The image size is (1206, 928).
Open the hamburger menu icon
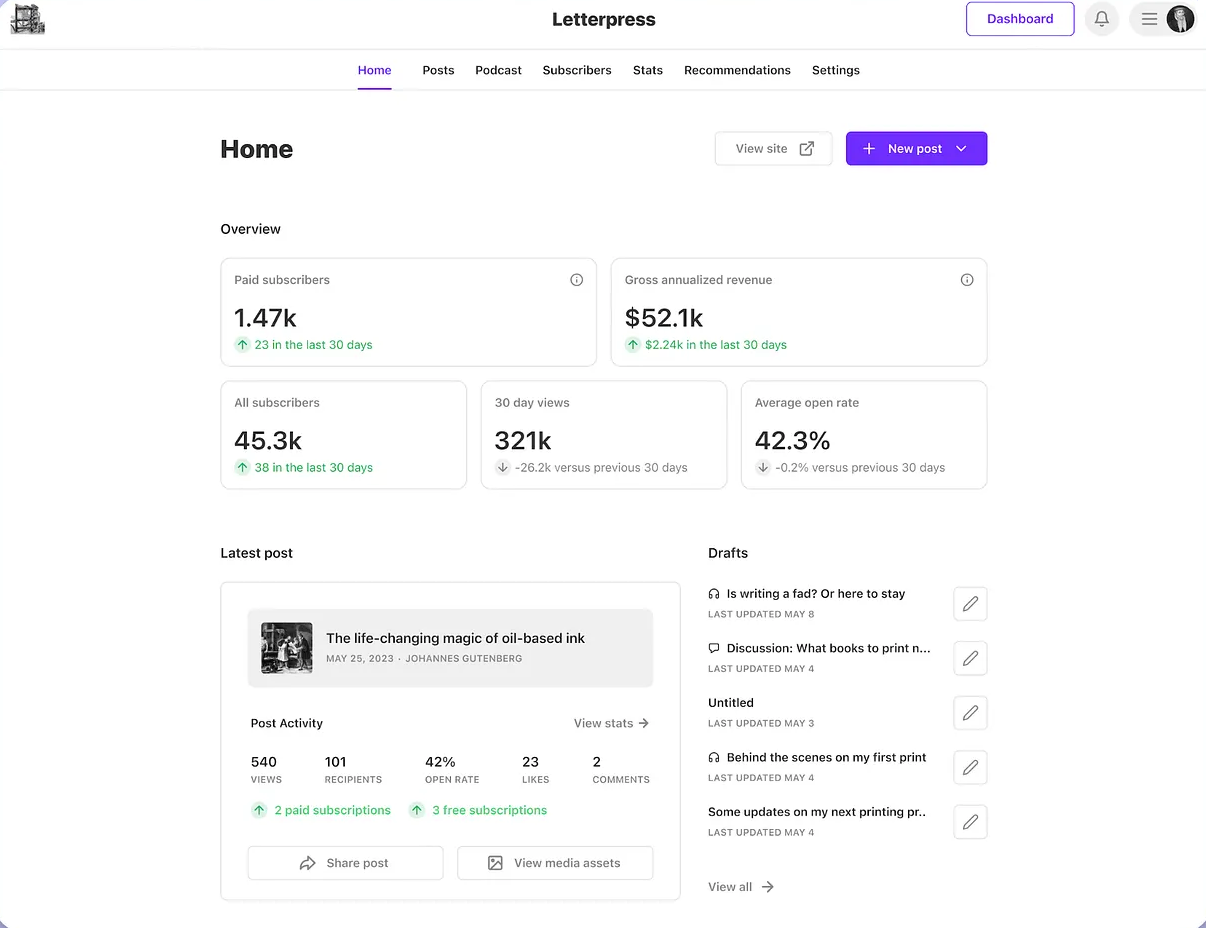click(1149, 19)
